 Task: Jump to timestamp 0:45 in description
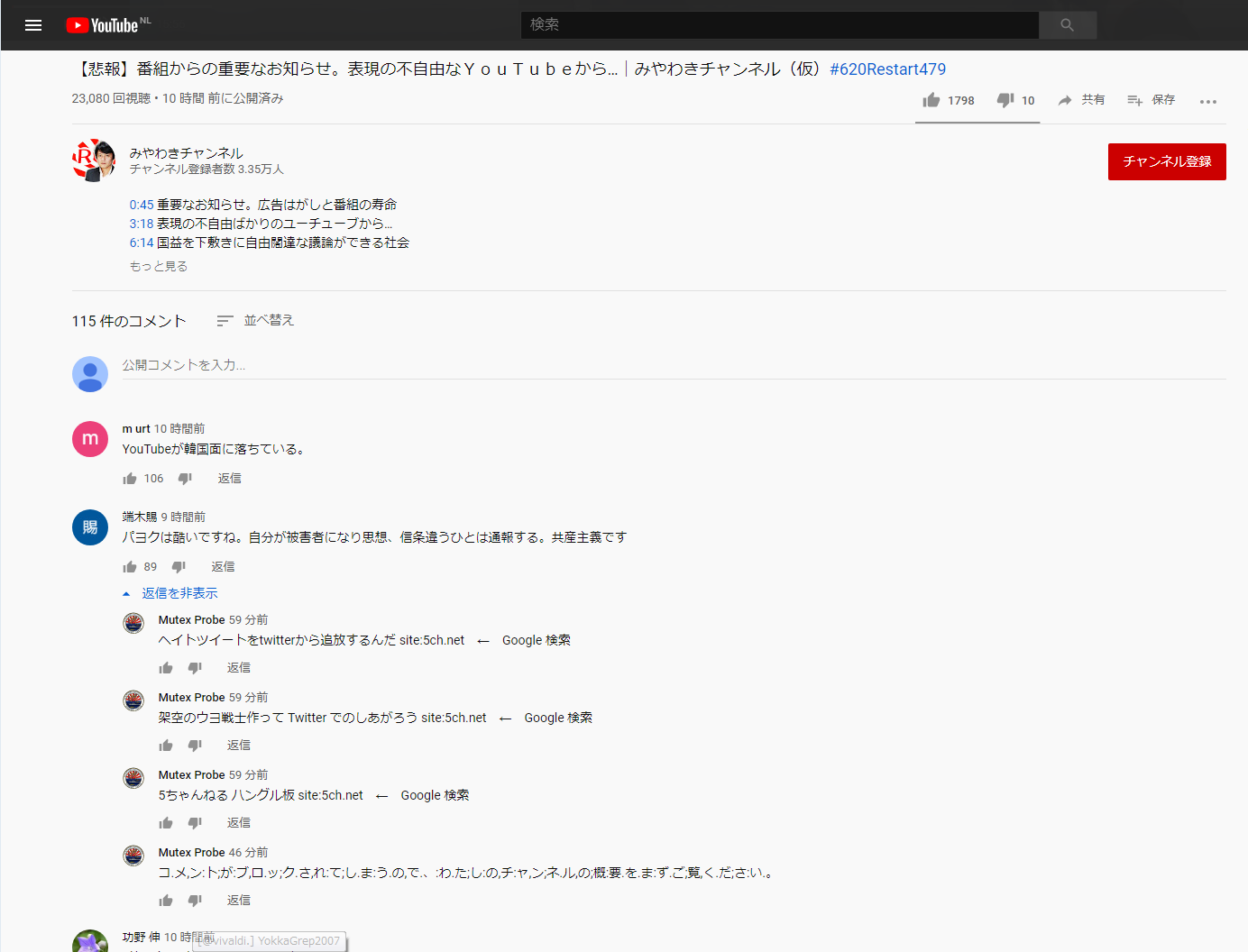click(142, 205)
